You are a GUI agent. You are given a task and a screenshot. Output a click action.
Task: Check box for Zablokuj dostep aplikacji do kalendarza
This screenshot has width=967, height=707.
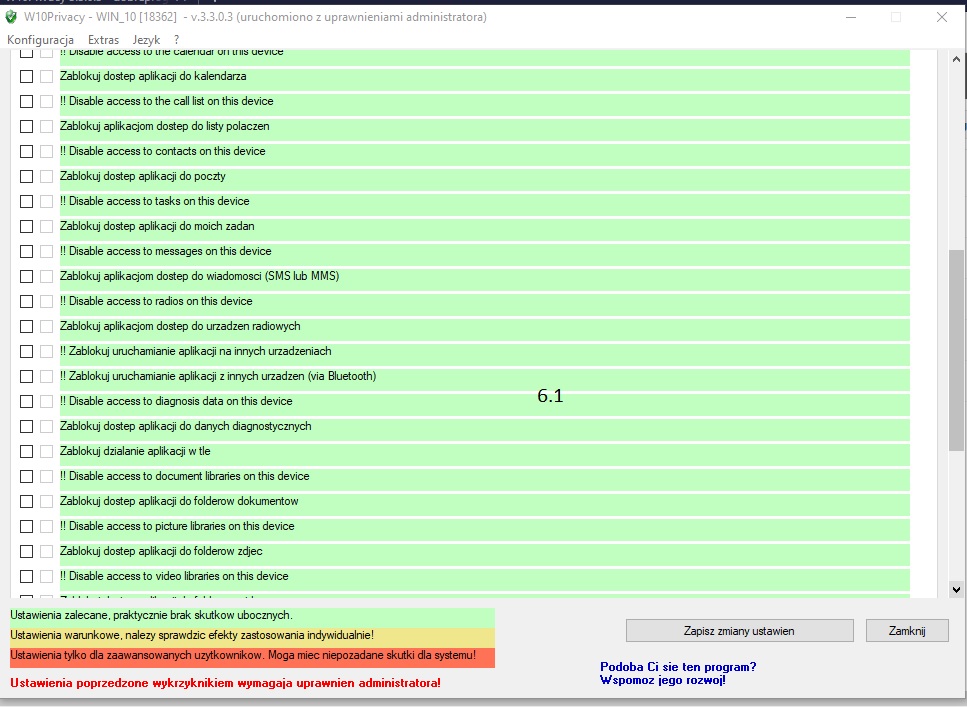pyautogui.click(x=27, y=76)
